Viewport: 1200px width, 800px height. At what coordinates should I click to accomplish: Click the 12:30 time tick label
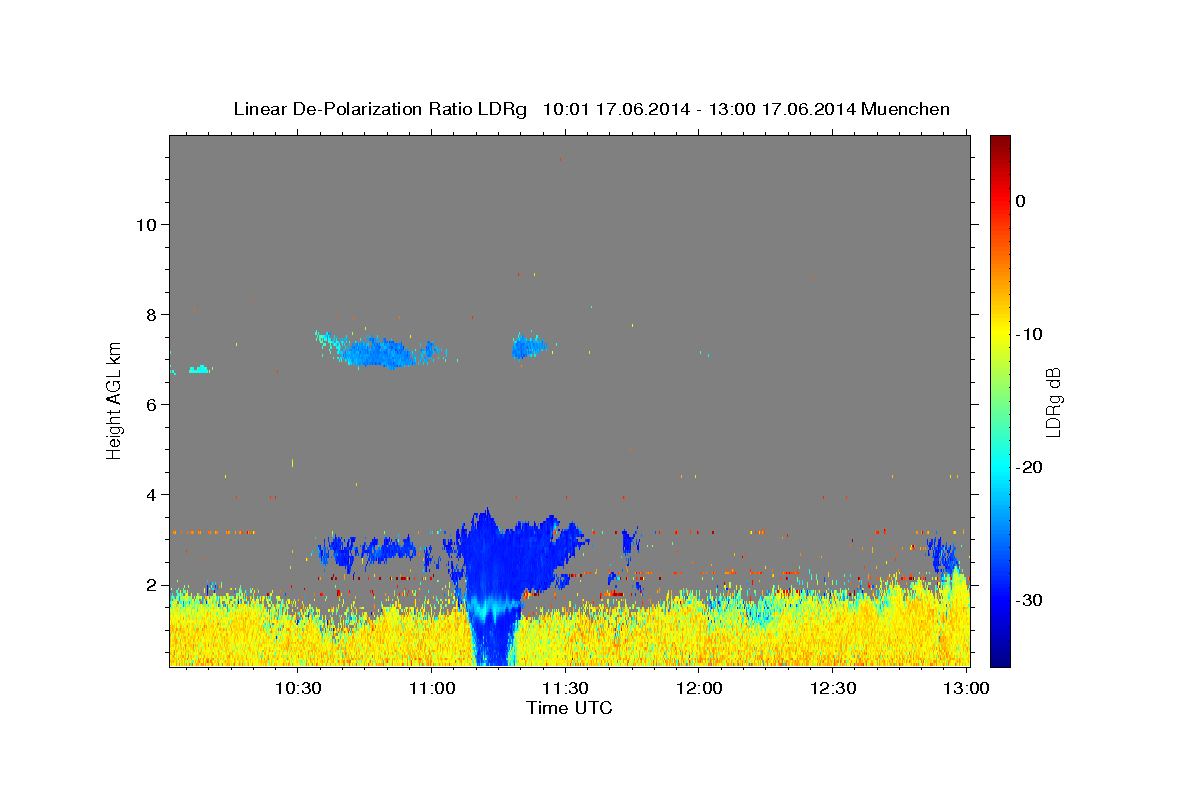point(832,688)
